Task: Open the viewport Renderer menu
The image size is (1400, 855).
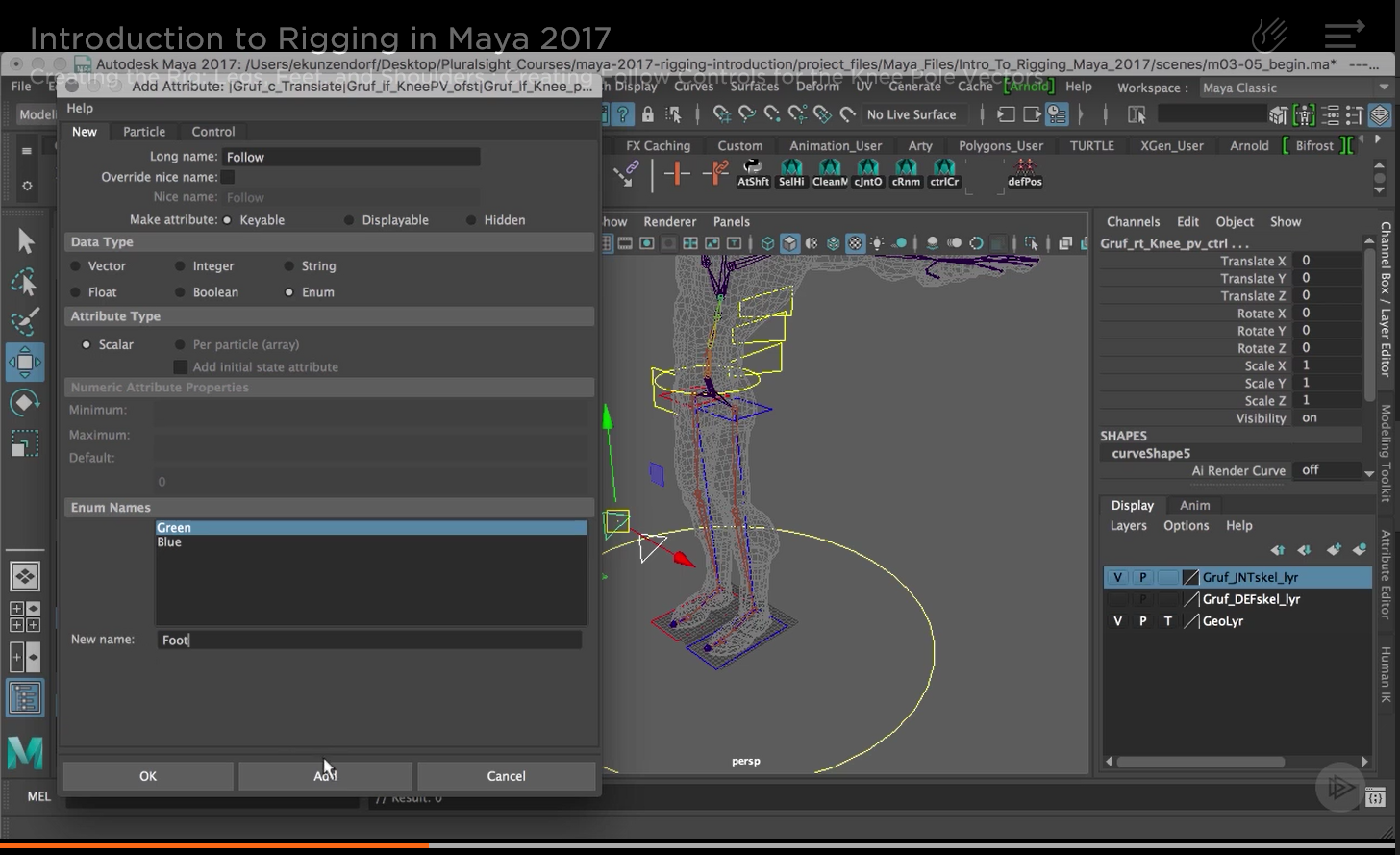Action: click(669, 221)
